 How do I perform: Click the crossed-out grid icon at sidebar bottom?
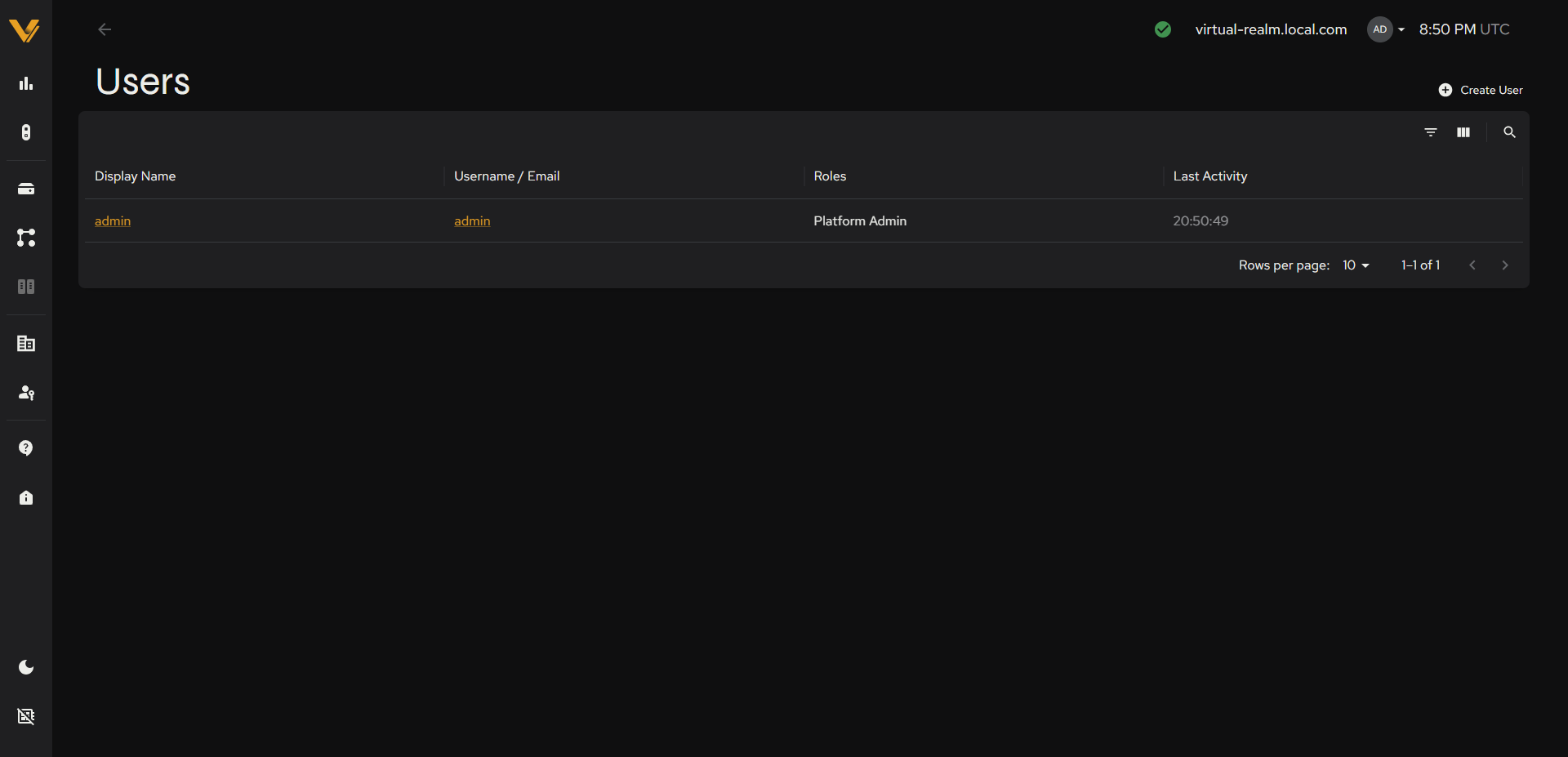(x=26, y=716)
